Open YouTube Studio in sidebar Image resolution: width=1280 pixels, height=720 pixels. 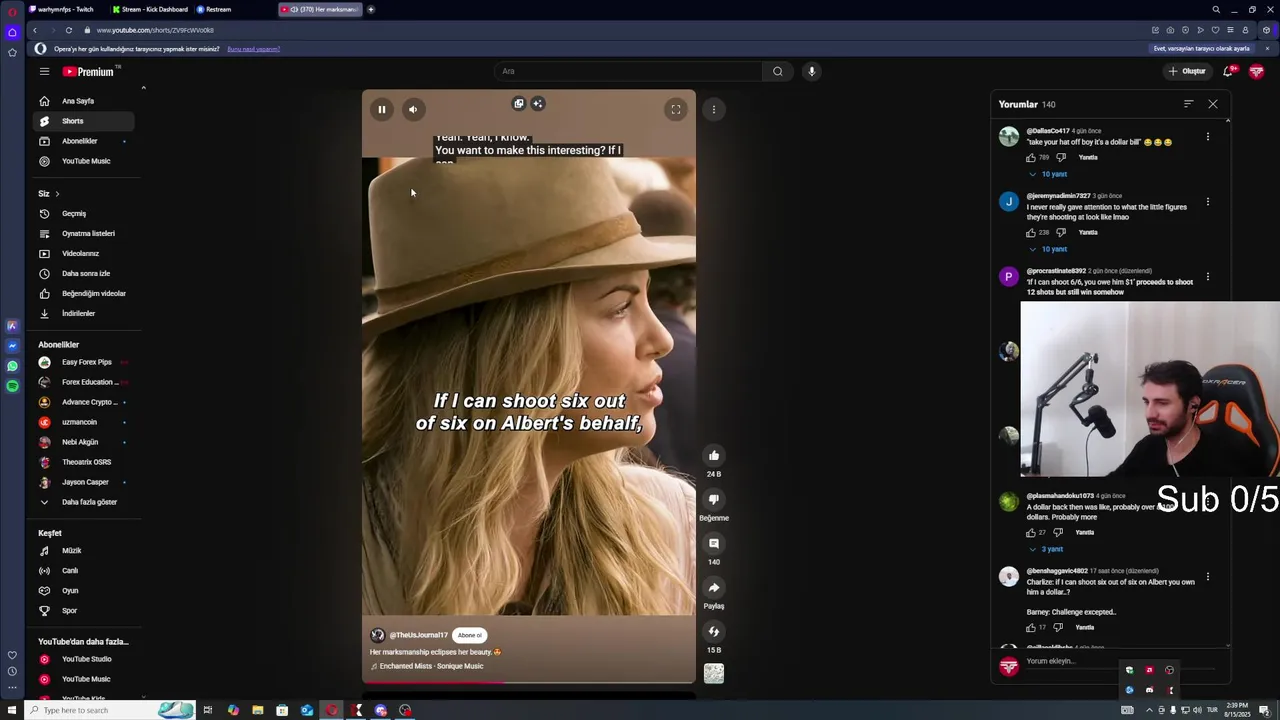pos(83,659)
